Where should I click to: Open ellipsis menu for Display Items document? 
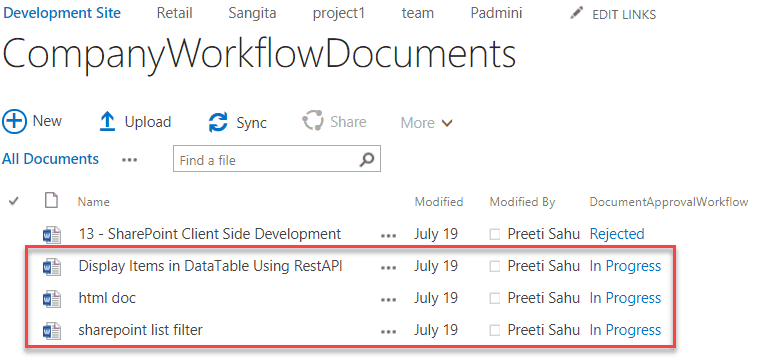[x=388, y=267]
